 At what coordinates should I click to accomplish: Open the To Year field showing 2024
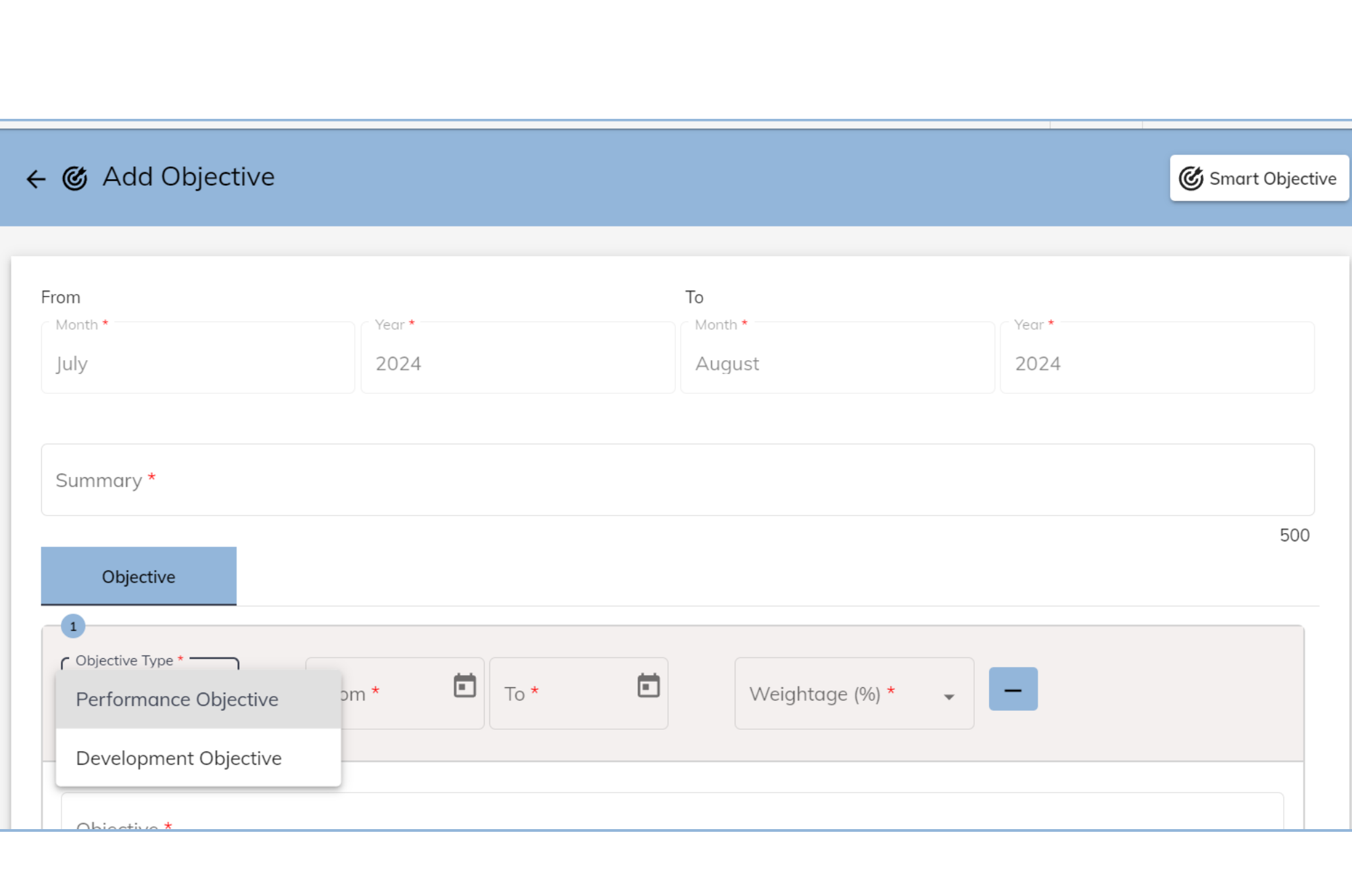point(1157,363)
